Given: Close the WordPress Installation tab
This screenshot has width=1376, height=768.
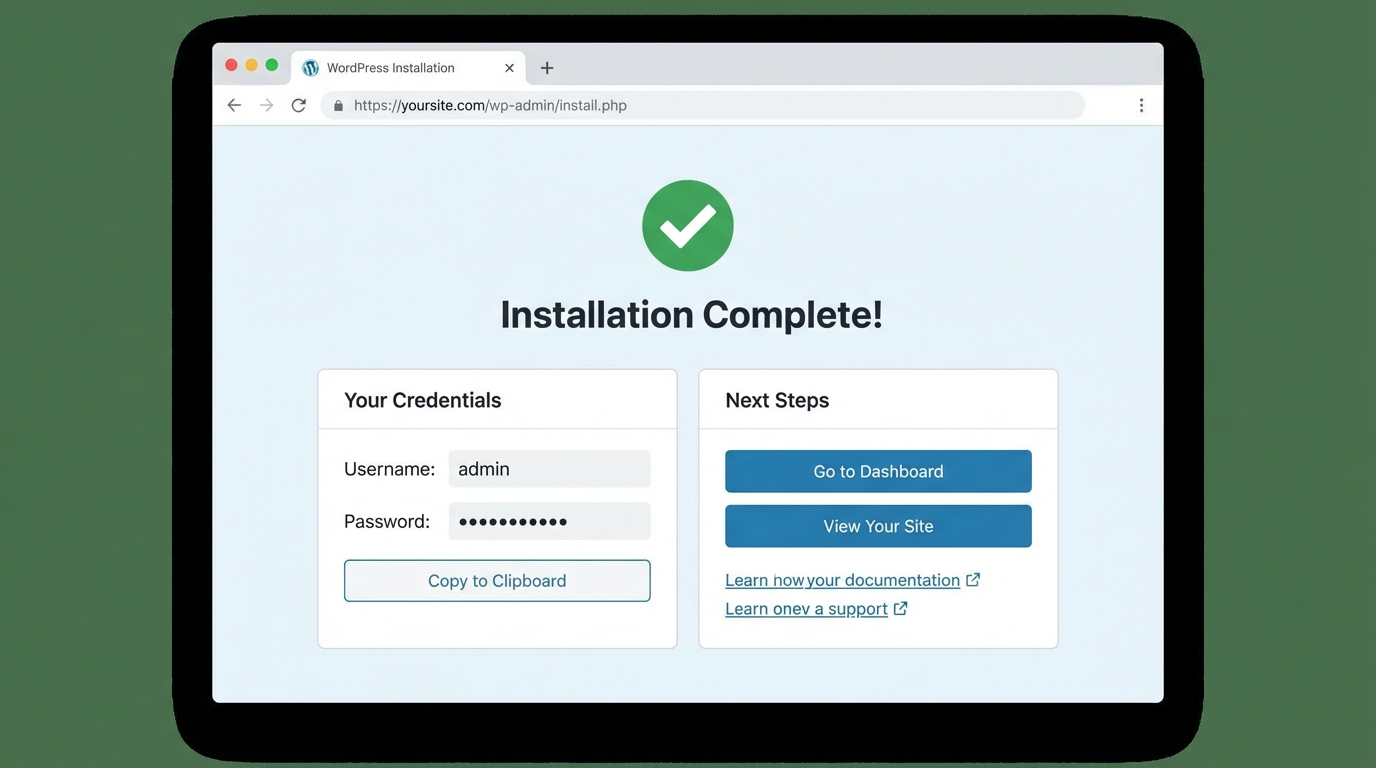Looking at the screenshot, I should coord(509,67).
